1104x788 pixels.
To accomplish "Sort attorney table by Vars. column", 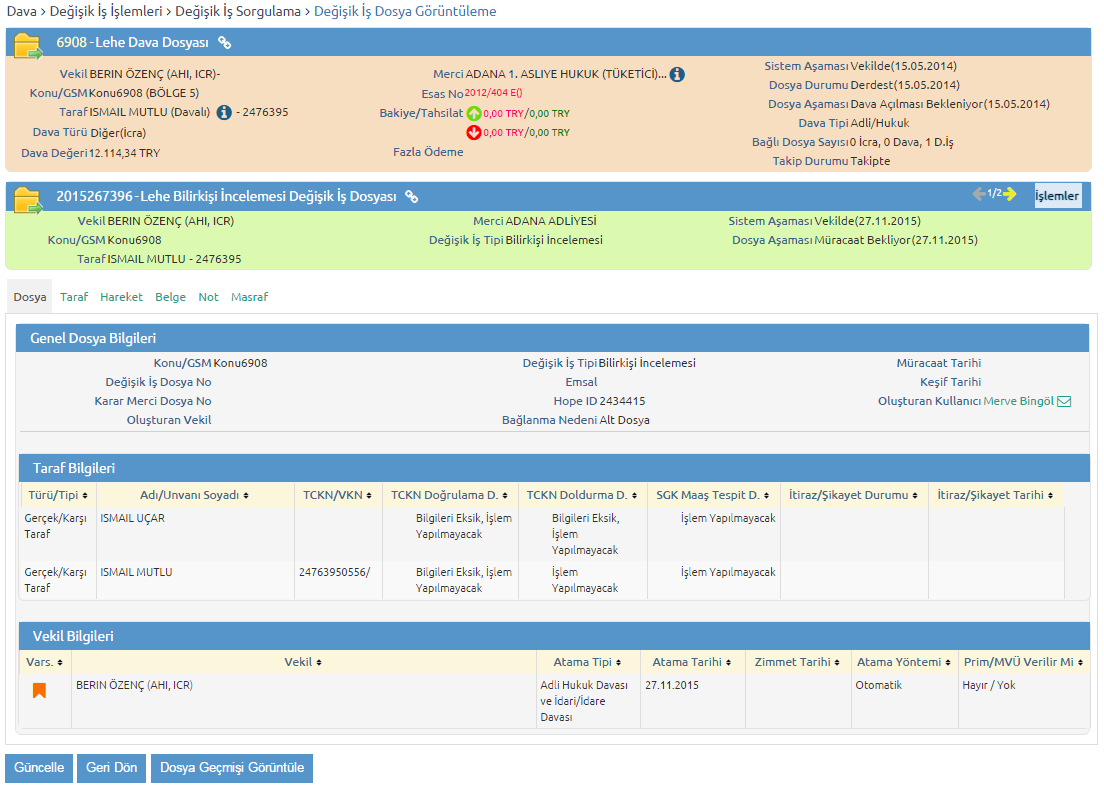I will [44, 662].
